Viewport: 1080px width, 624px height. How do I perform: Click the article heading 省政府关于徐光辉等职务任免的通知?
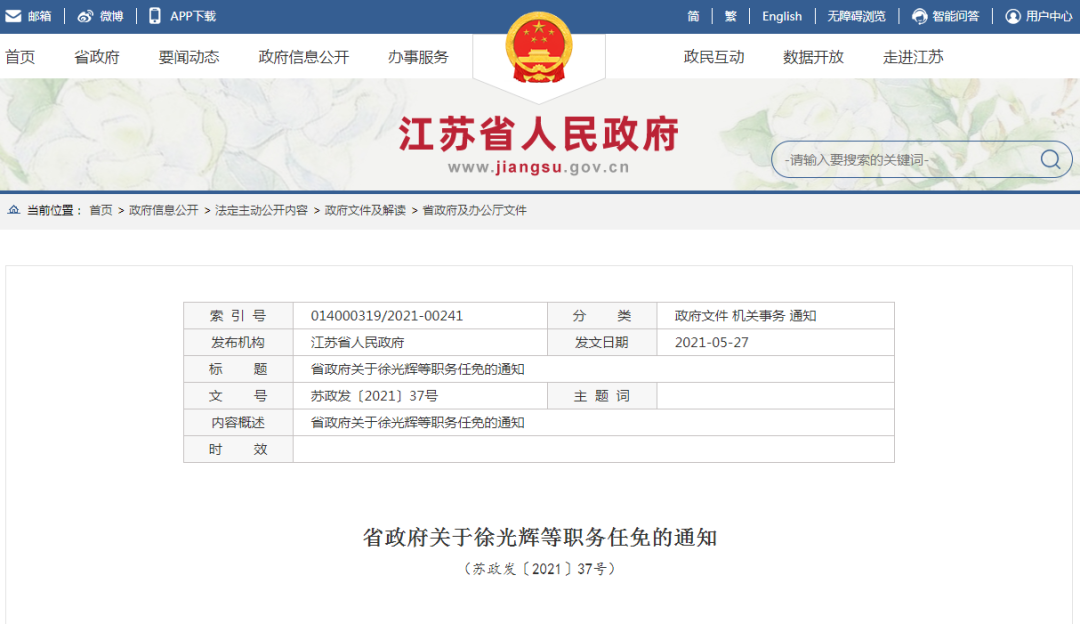[539, 537]
